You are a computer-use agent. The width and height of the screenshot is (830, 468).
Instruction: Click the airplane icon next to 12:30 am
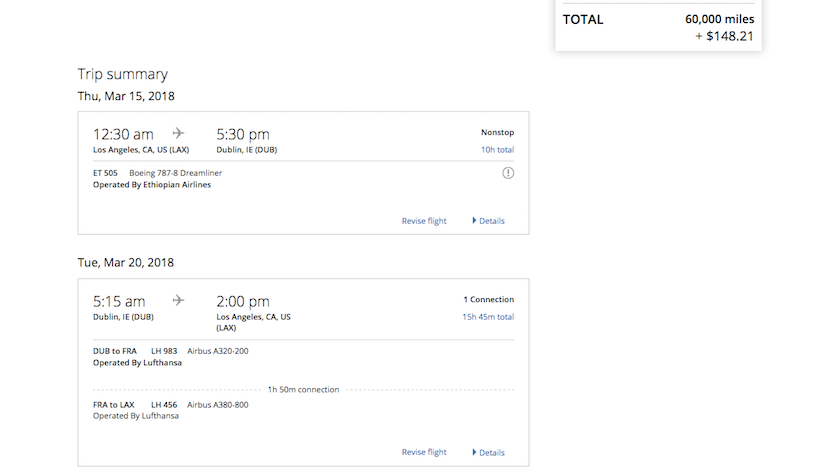click(179, 133)
